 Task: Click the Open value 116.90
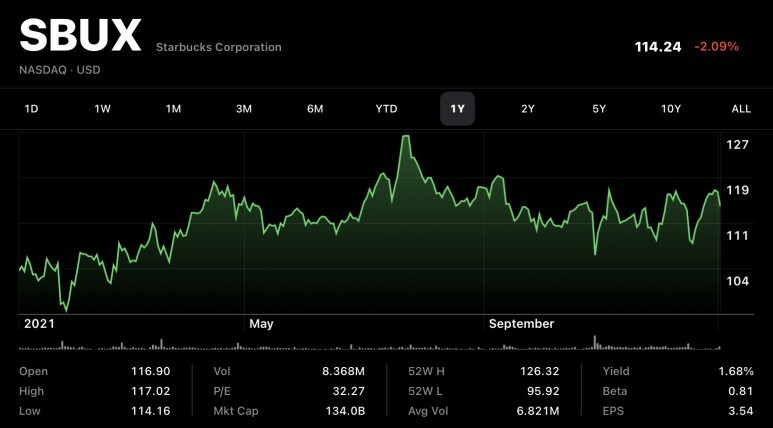pos(150,371)
